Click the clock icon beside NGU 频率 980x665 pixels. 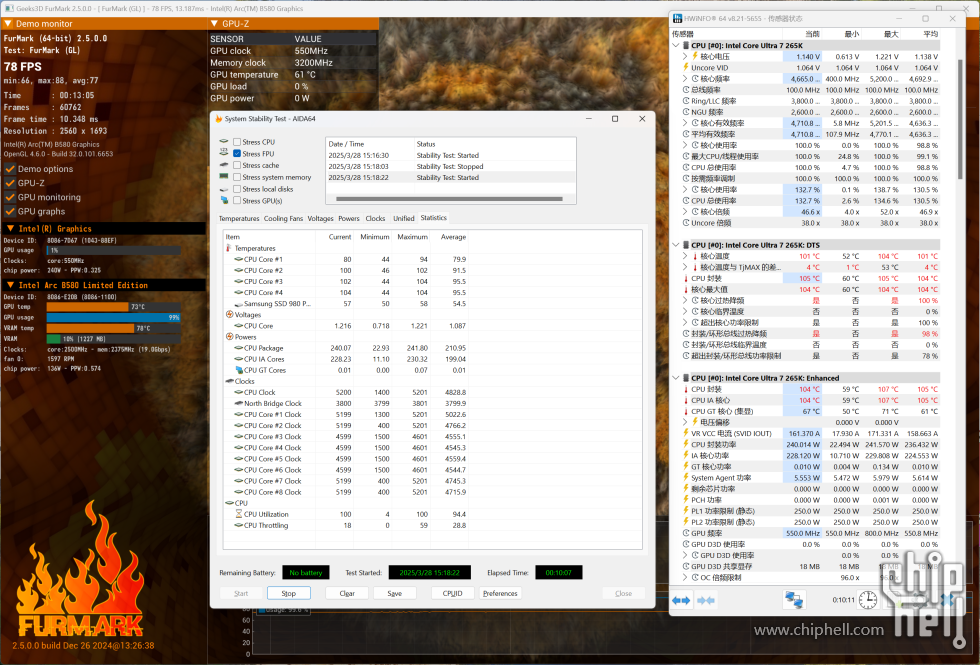coord(686,112)
